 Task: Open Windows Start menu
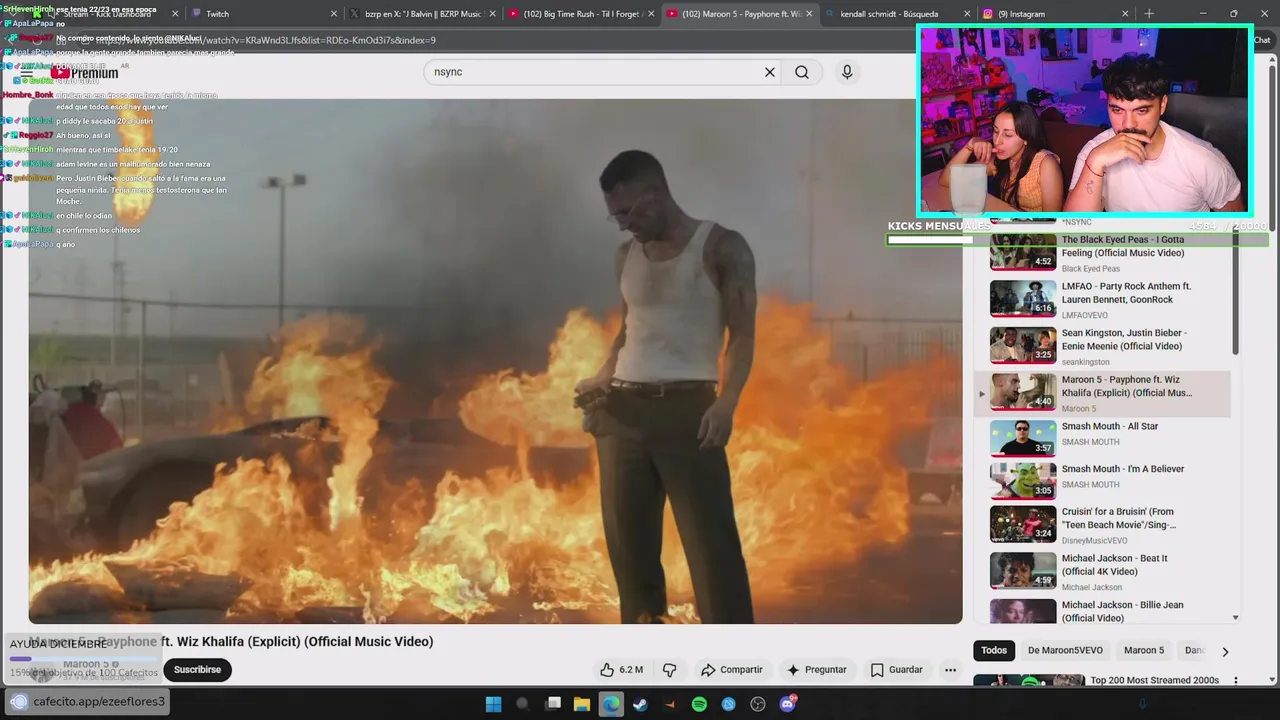pyautogui.click(x=493, y=704)
